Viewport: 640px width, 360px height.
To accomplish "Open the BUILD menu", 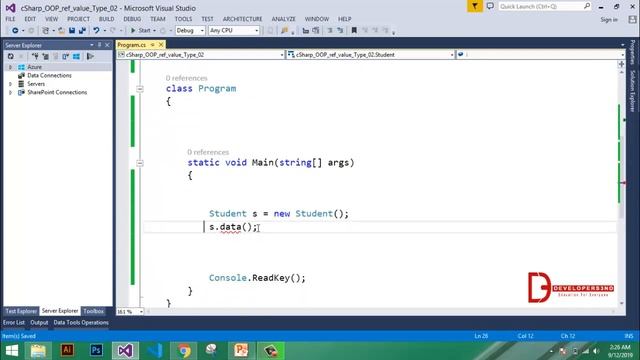I will tap(107, 19).
